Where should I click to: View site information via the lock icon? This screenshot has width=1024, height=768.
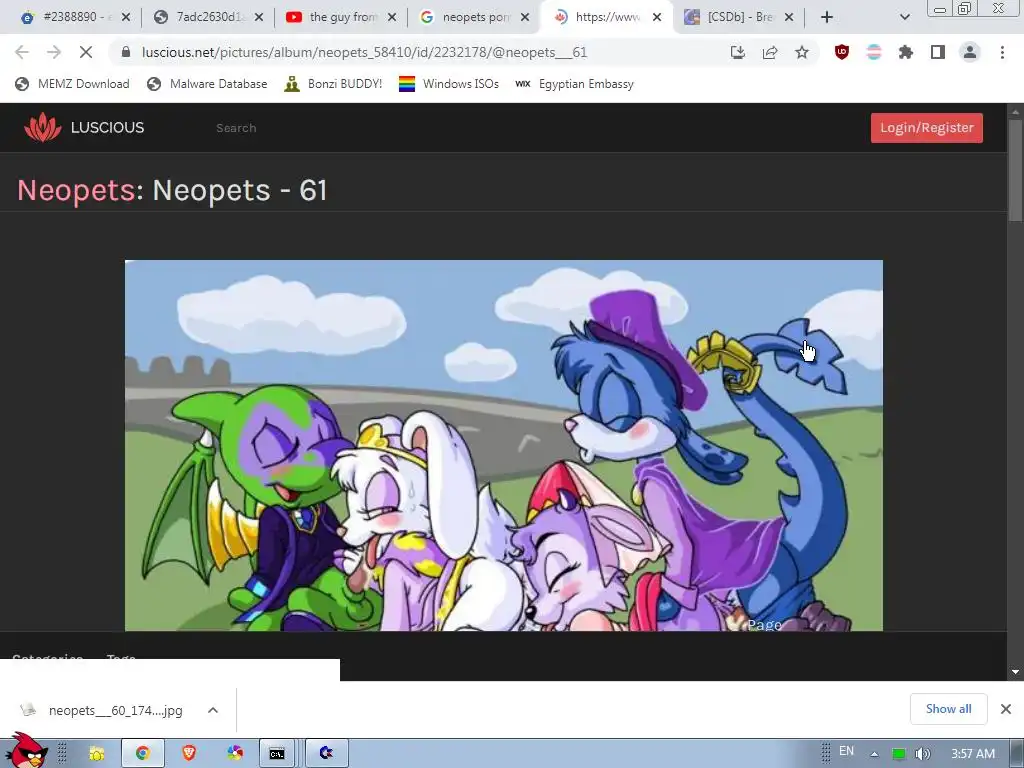point(126,52)
